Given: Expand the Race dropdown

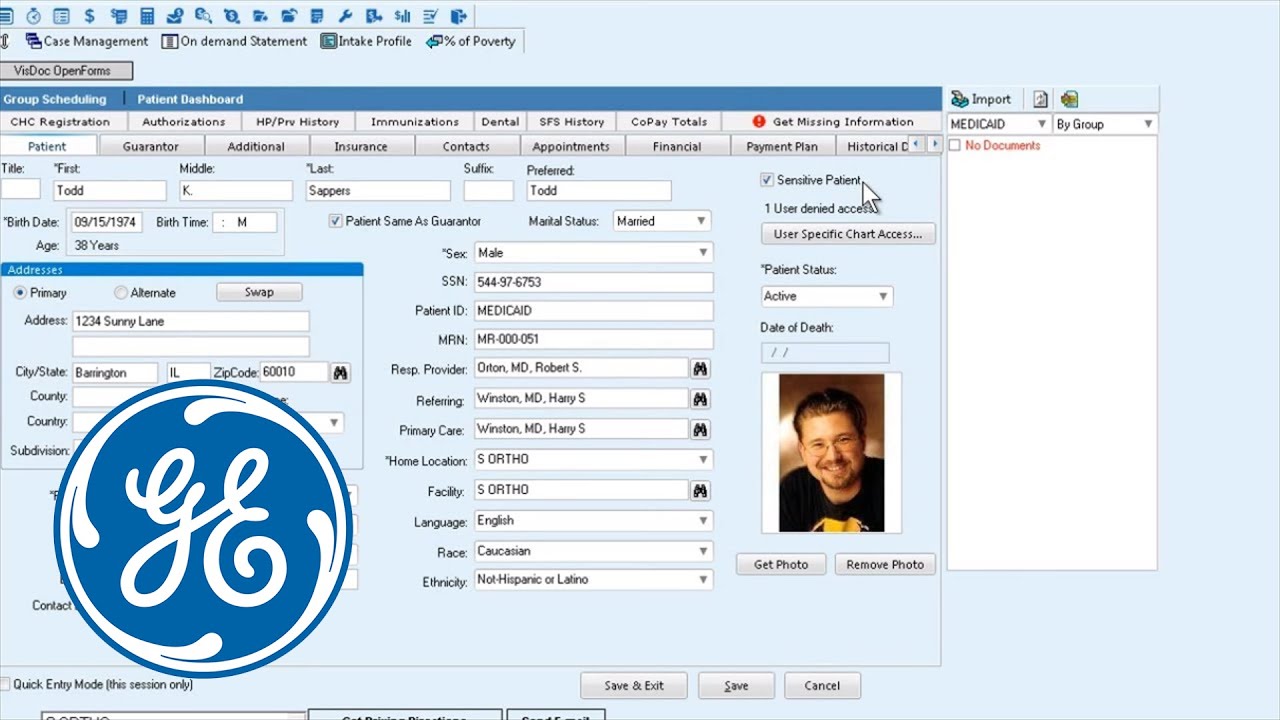Looking at the screenshot, I should pyautogui.click(x=703, y=551).
